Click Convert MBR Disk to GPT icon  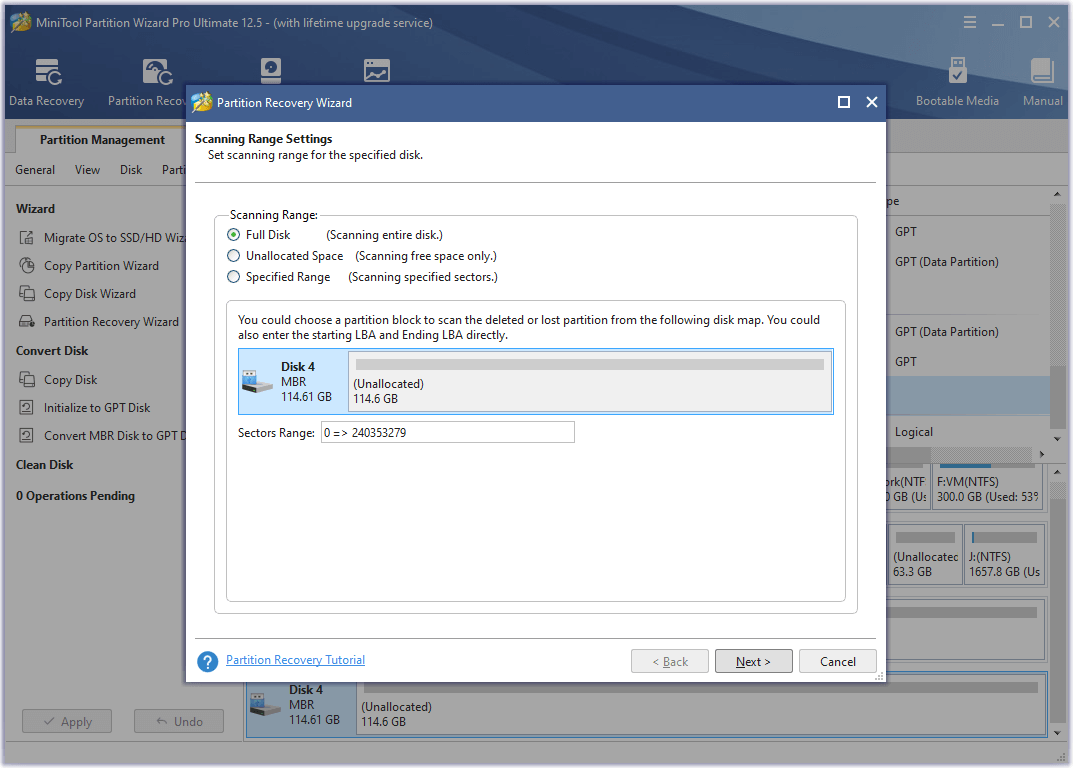26,435
